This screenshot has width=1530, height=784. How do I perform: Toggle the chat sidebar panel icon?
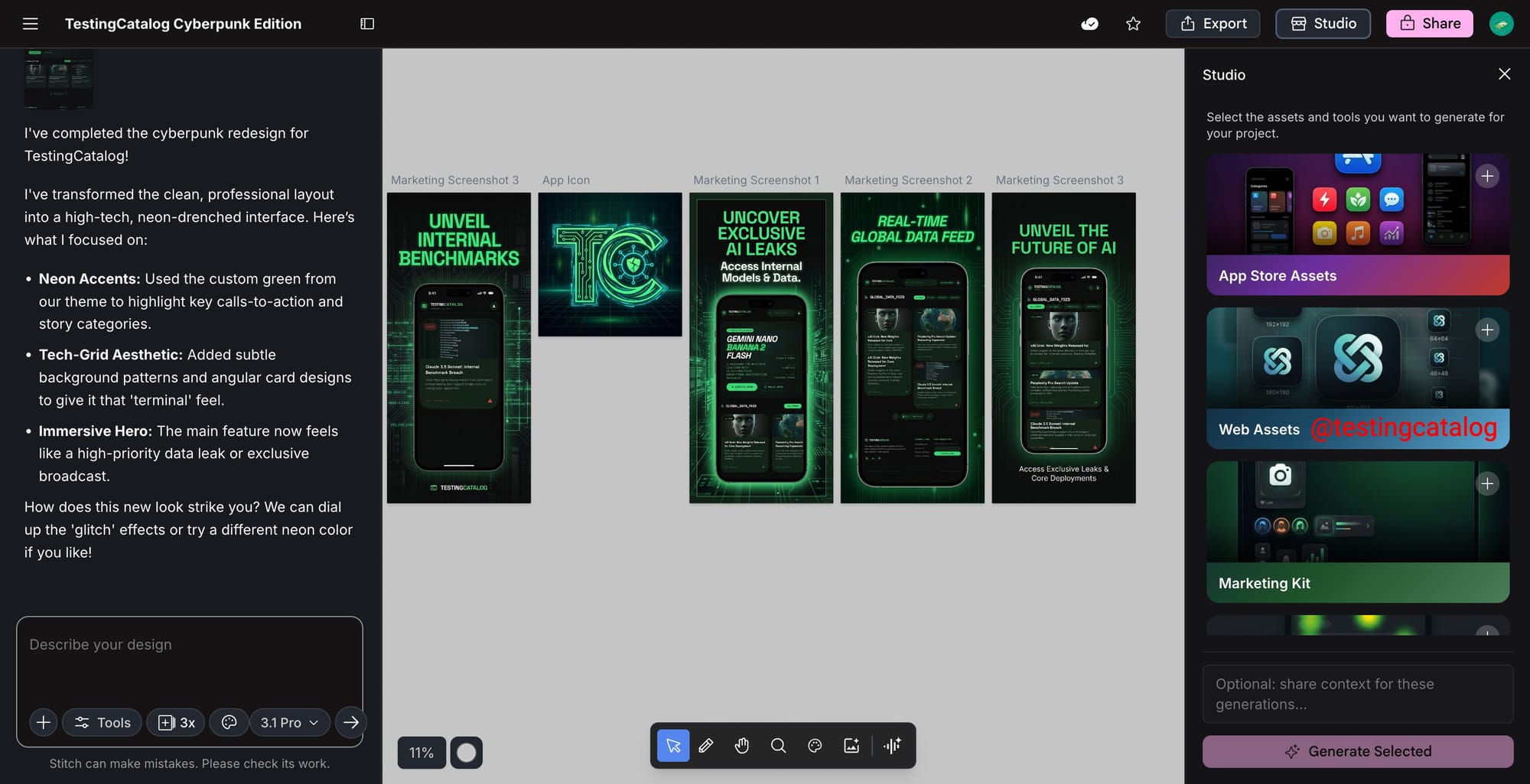click(x=367, y=24)
